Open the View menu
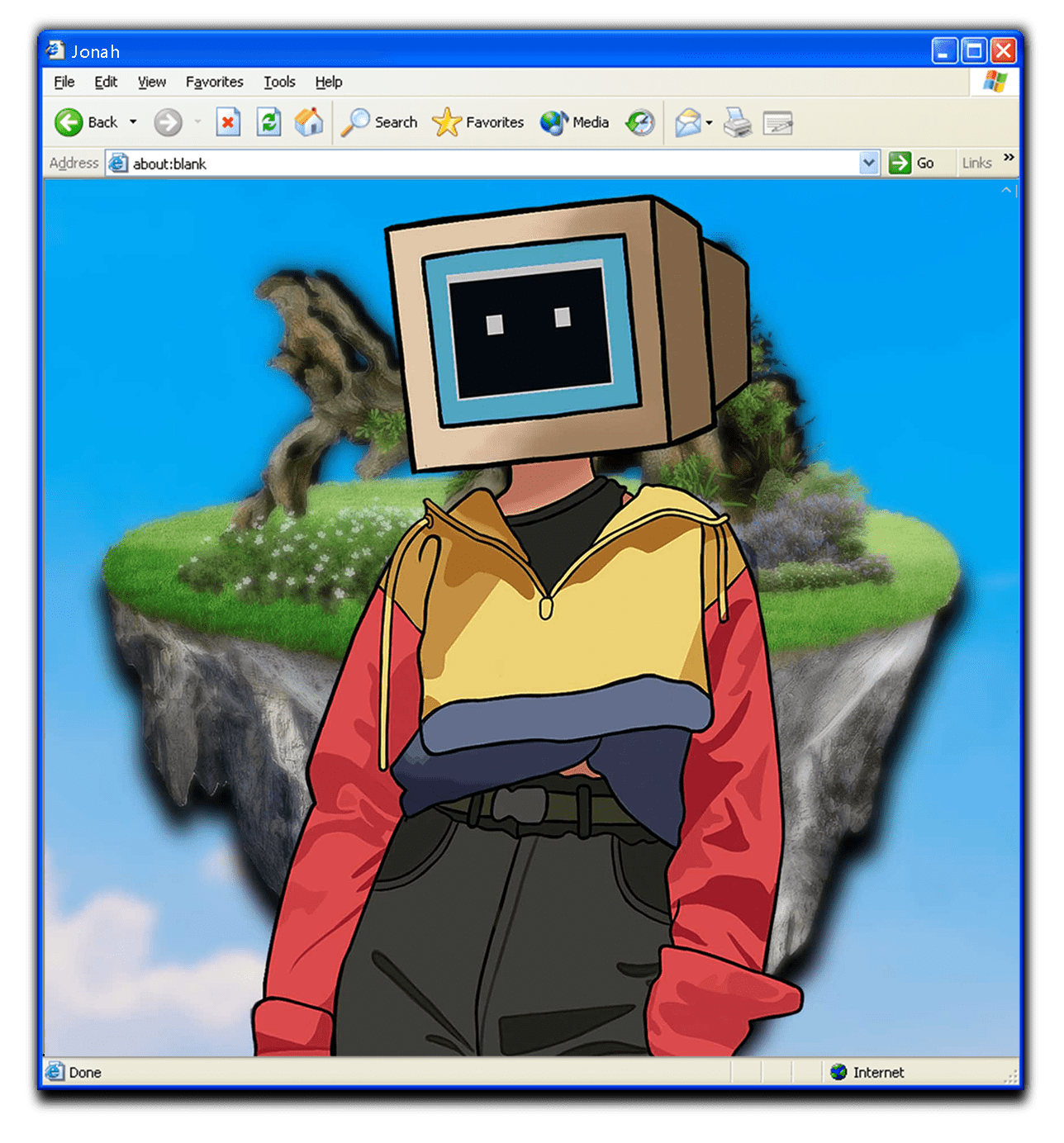Image resolution: width=1064 pixels, height=1143 pixels. point(152,82)
